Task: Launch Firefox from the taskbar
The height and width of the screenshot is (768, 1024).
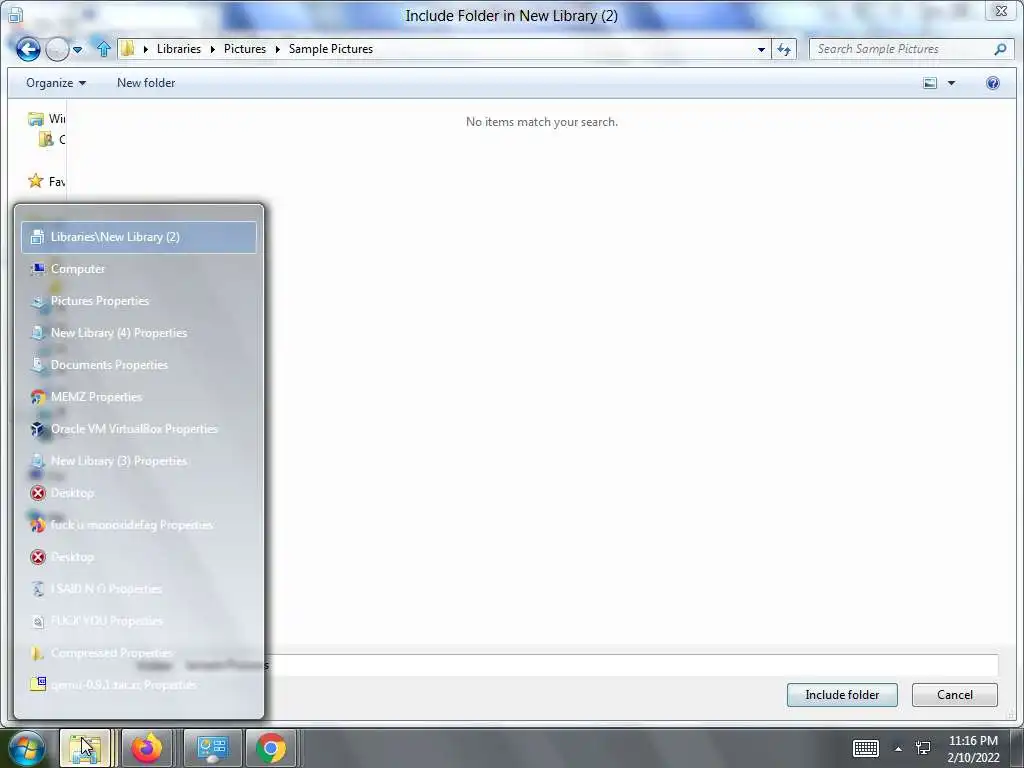Action: tap(147, 748)
